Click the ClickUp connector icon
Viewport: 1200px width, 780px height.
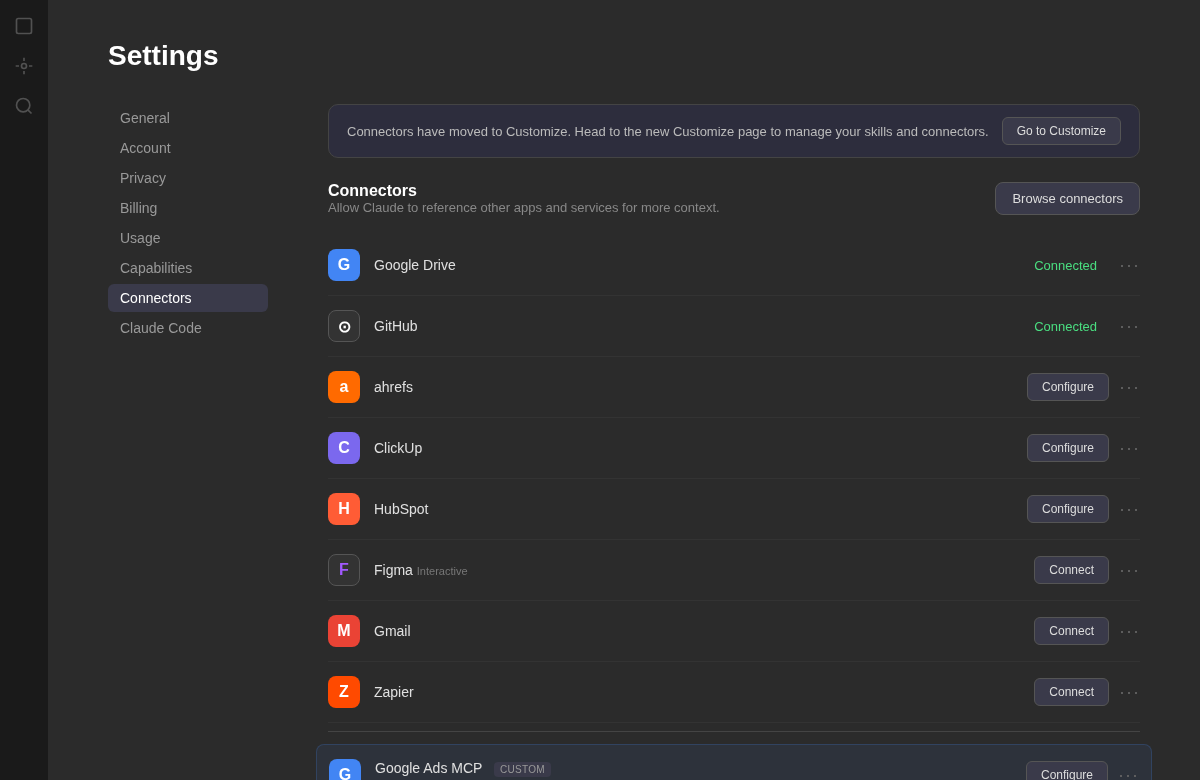click(x=344, y=448)
